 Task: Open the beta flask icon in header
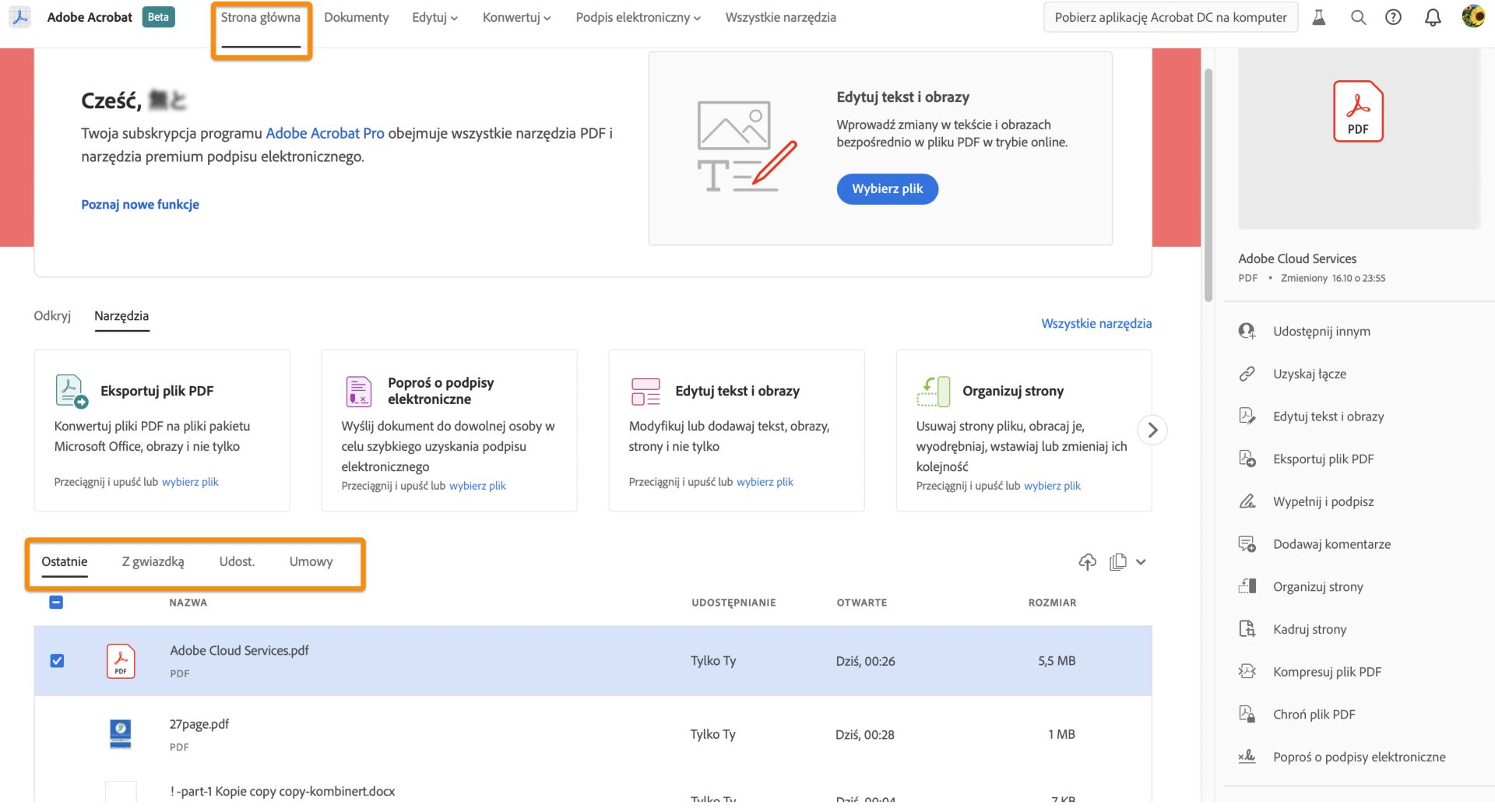(x=1319, y=17)
